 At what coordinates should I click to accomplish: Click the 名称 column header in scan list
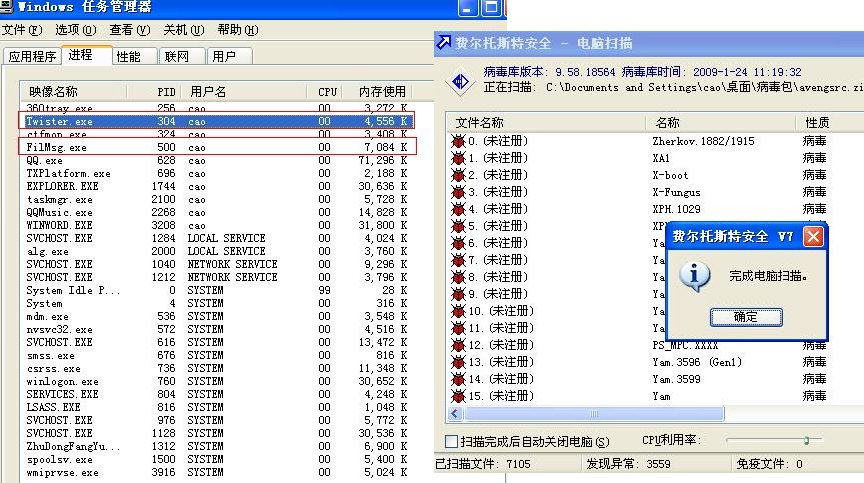[x=720, y=122]
